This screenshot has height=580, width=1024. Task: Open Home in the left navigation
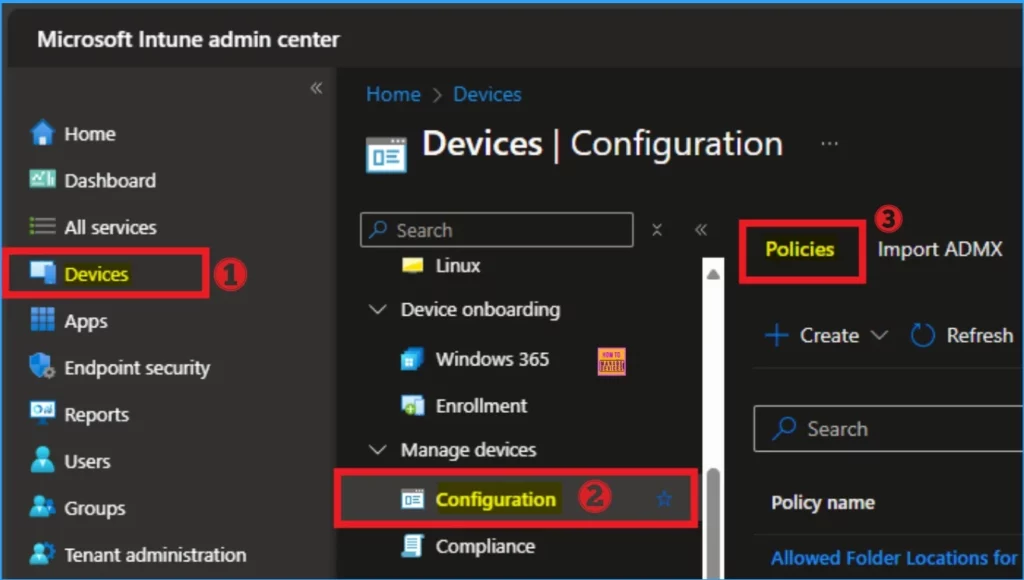click(73, 134)
